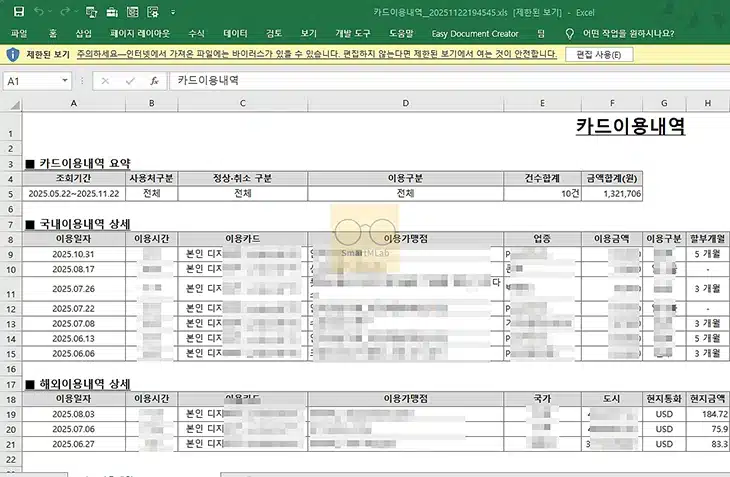Click the 10건 count cell

click(x=542, y=194)
